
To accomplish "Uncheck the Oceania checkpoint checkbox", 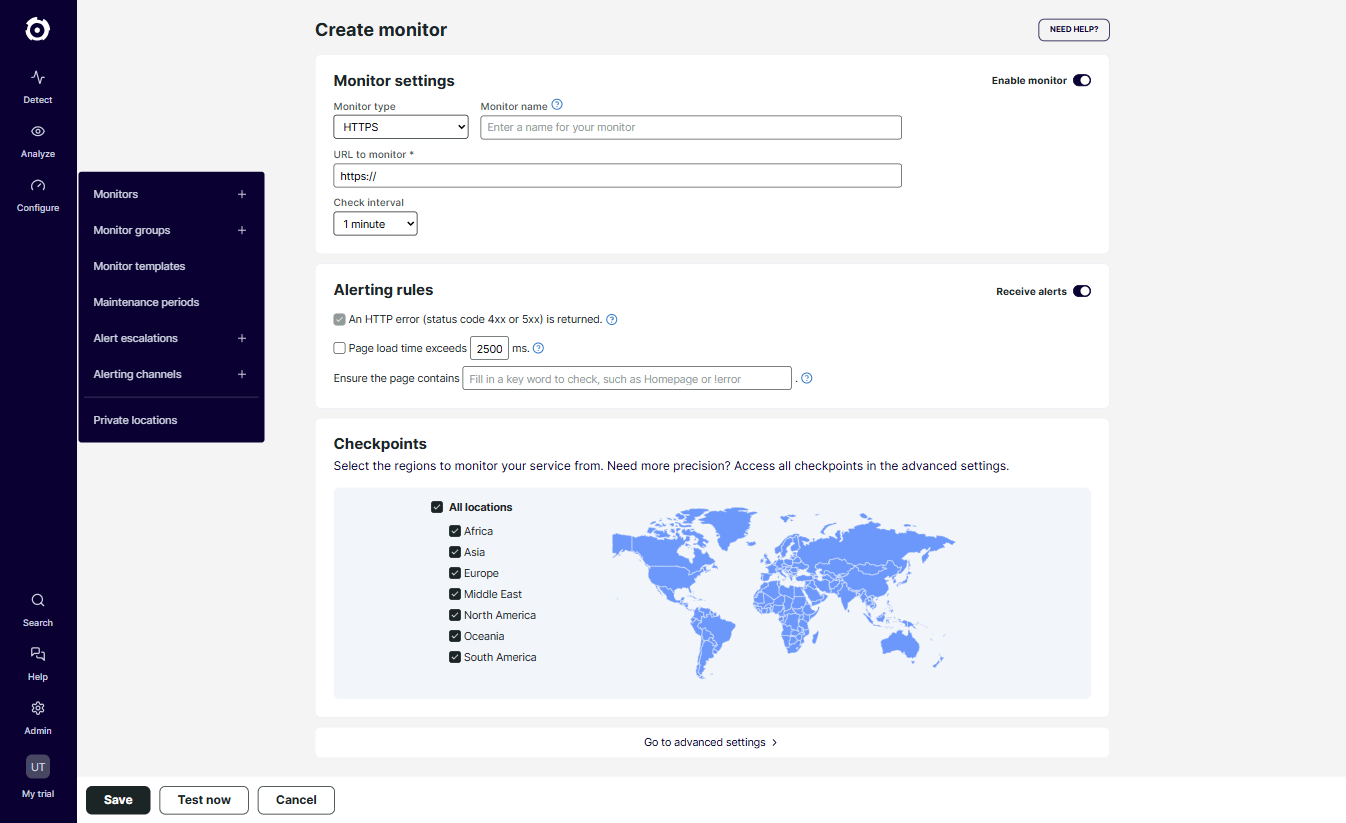I will (x=455, y=636).
